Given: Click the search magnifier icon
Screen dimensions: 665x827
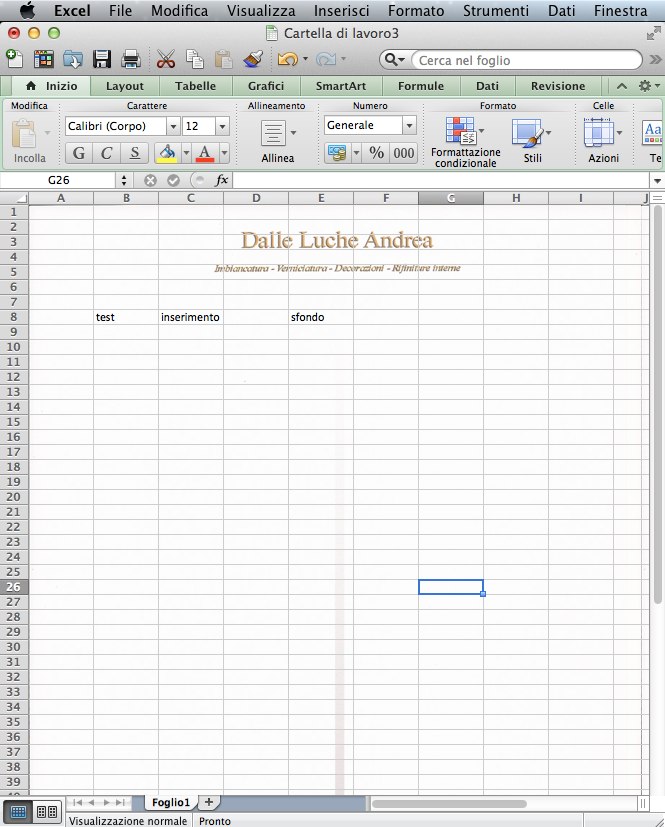Looking at the screenshot, I should coord(391,60).
